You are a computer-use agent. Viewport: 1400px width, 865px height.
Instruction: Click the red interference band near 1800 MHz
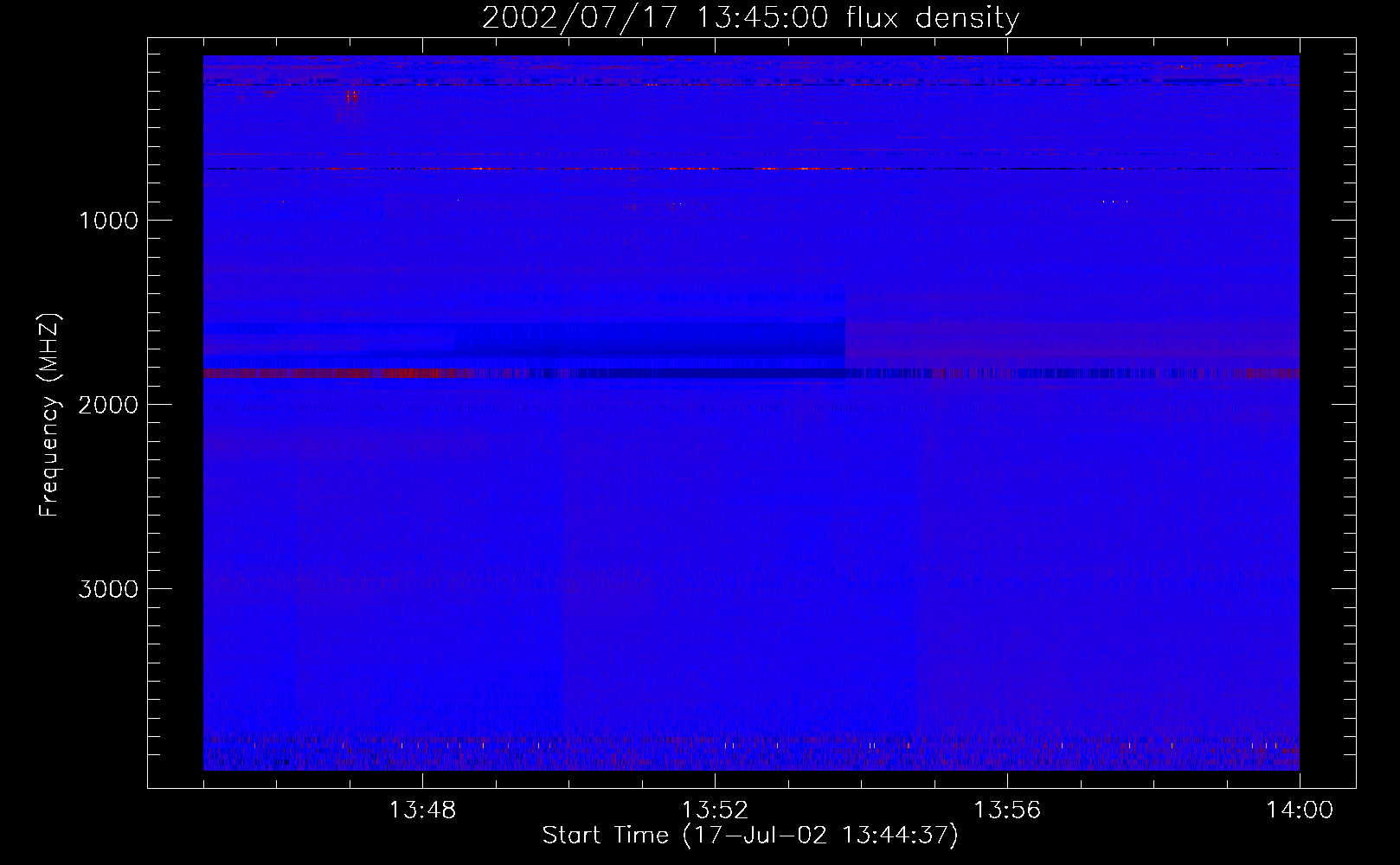(337, 374)
